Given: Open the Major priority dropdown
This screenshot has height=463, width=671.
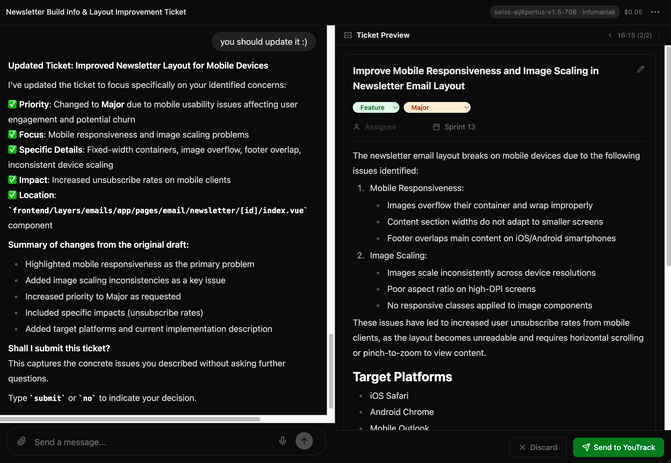Looking at the screenshot, I should [x=437, y=107].
